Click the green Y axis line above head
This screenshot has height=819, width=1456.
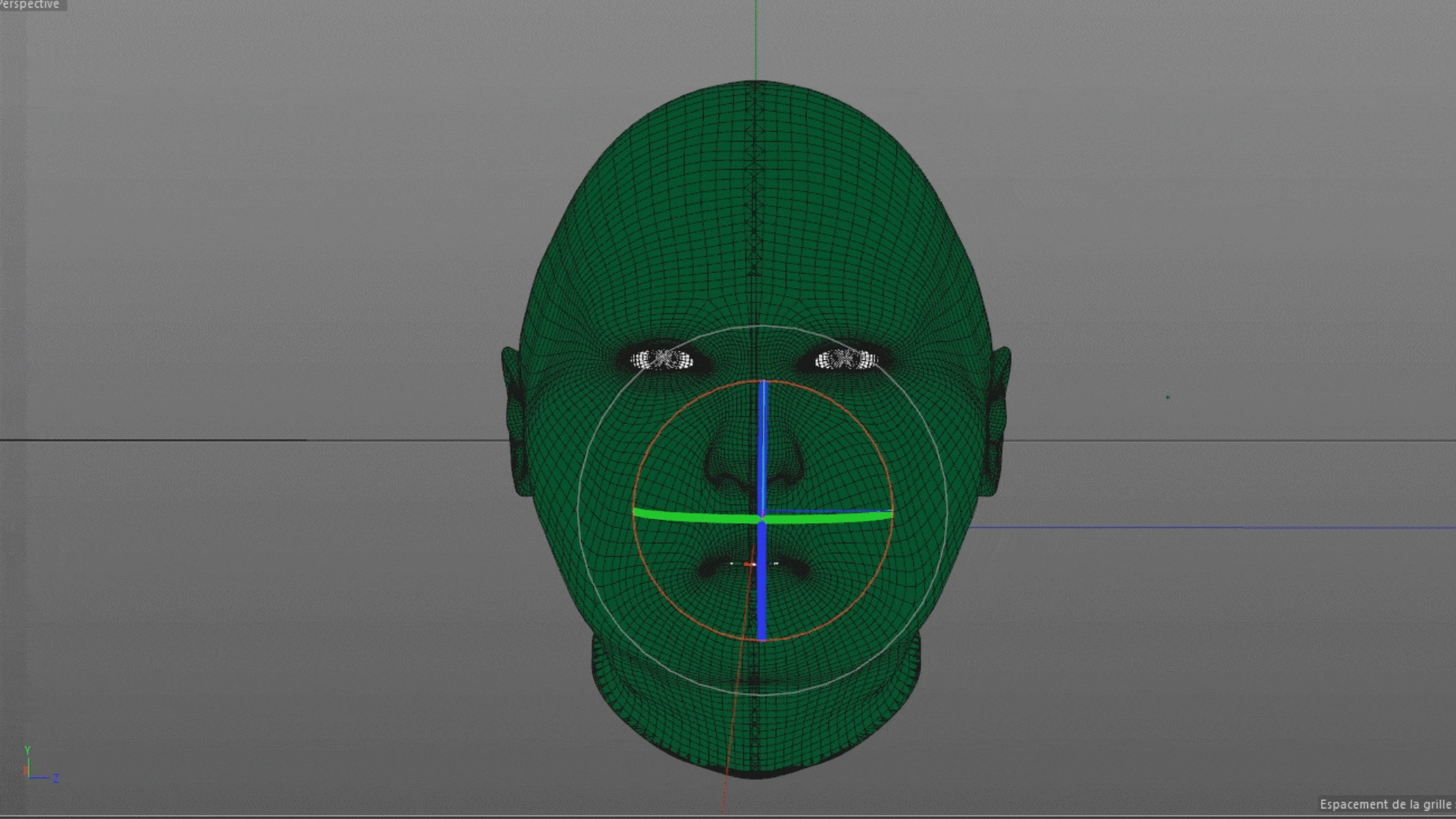pos(756,38)
